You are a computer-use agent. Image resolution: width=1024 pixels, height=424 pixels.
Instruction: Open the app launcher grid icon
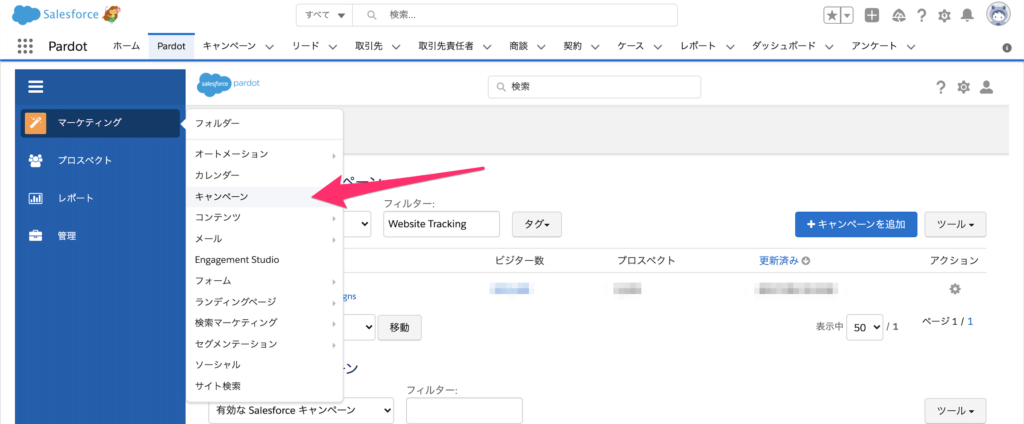click(25, 46)
